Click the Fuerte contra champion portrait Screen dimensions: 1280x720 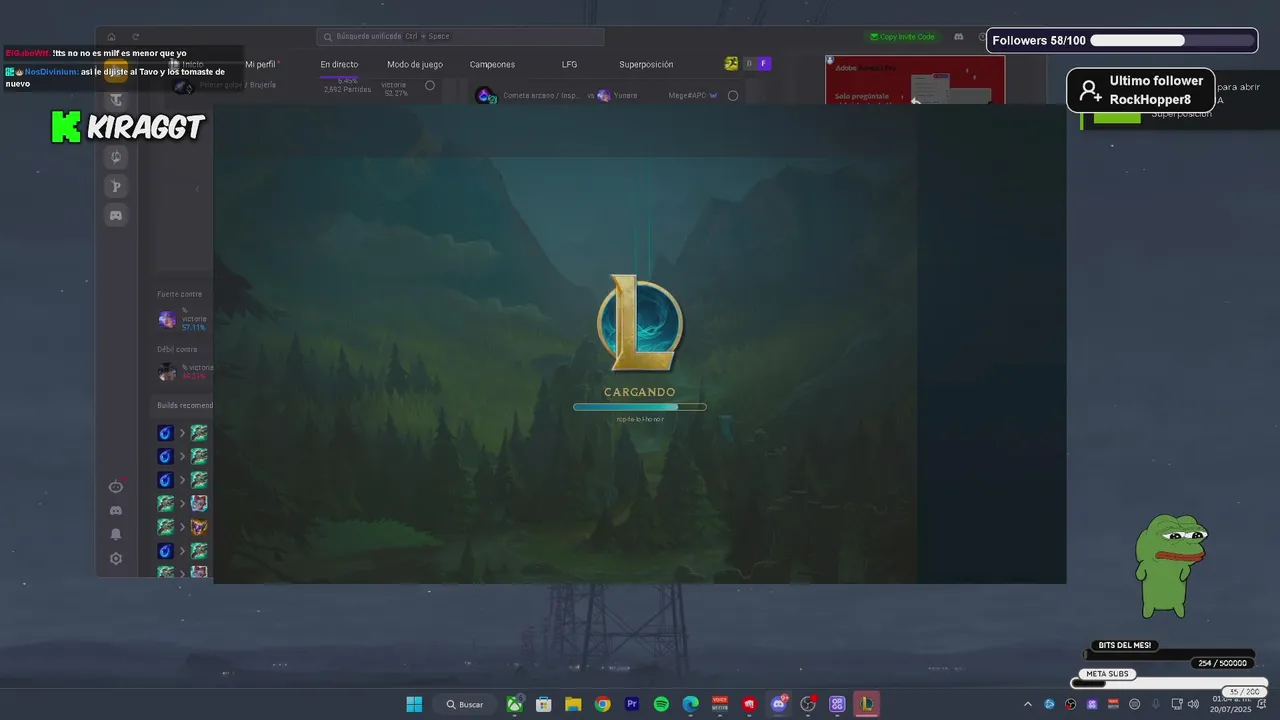pyautogui.click(x=167, y=319)
